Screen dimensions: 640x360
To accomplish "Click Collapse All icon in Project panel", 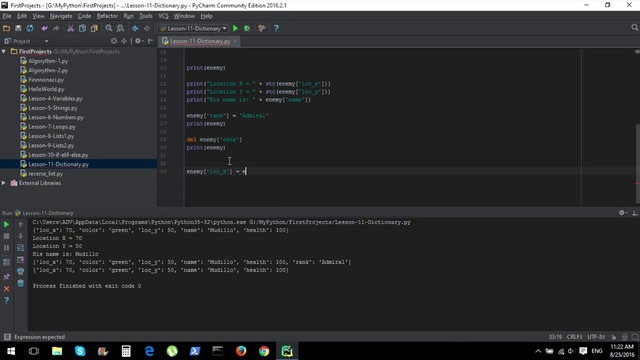I will (x=124, y=41).
